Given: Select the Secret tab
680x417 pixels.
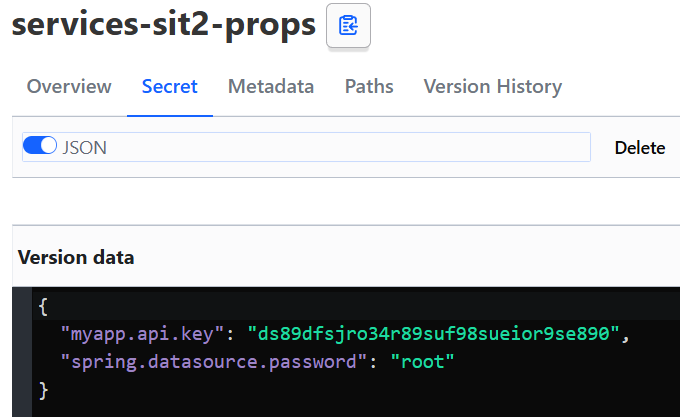Looking at the screenshot, I should coord(170,86).
